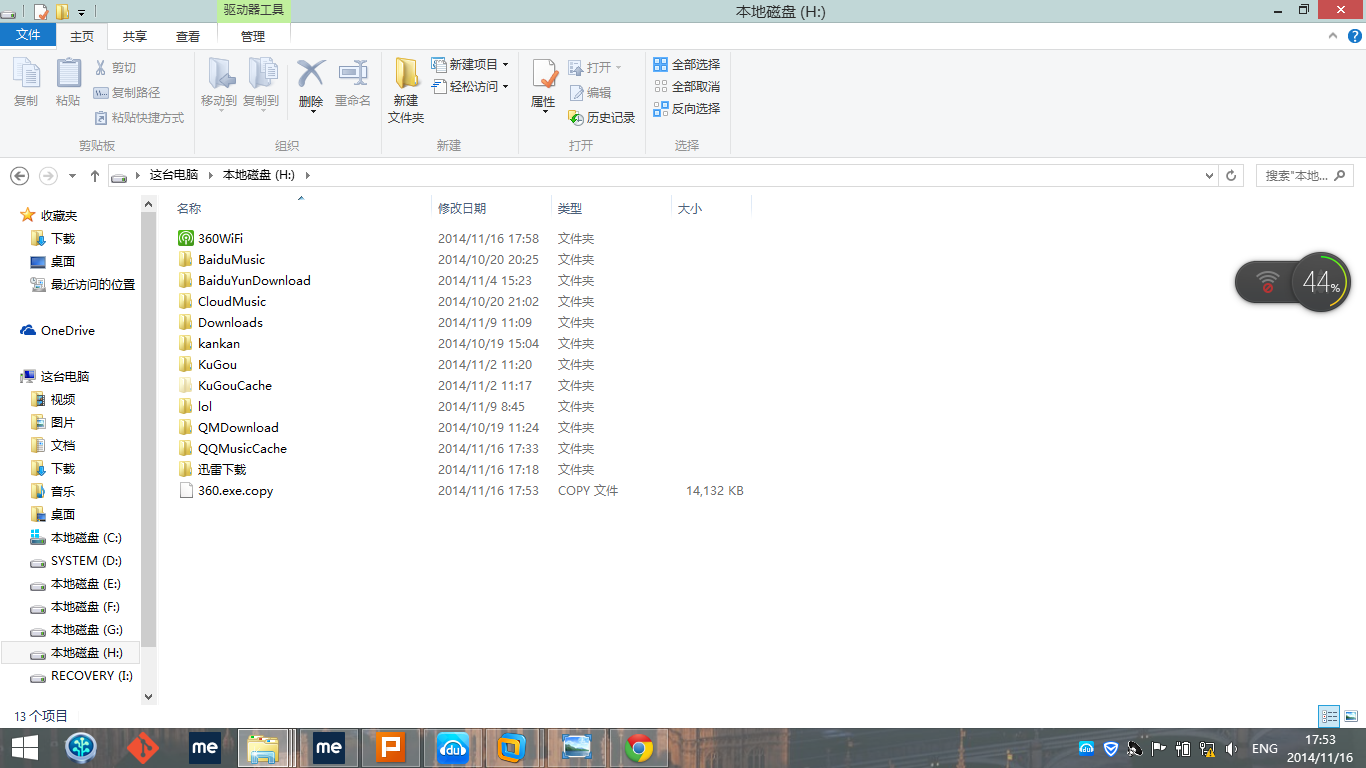Switch to the 查看 (View) ribbon tab
Viewport: 1366px width, 768px height.
pyautogui.click(x=188, y=35)
